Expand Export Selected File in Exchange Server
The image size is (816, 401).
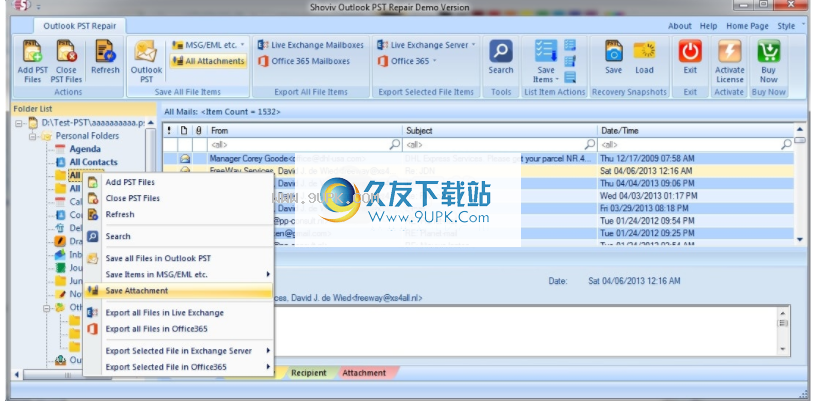pos(178,351)
